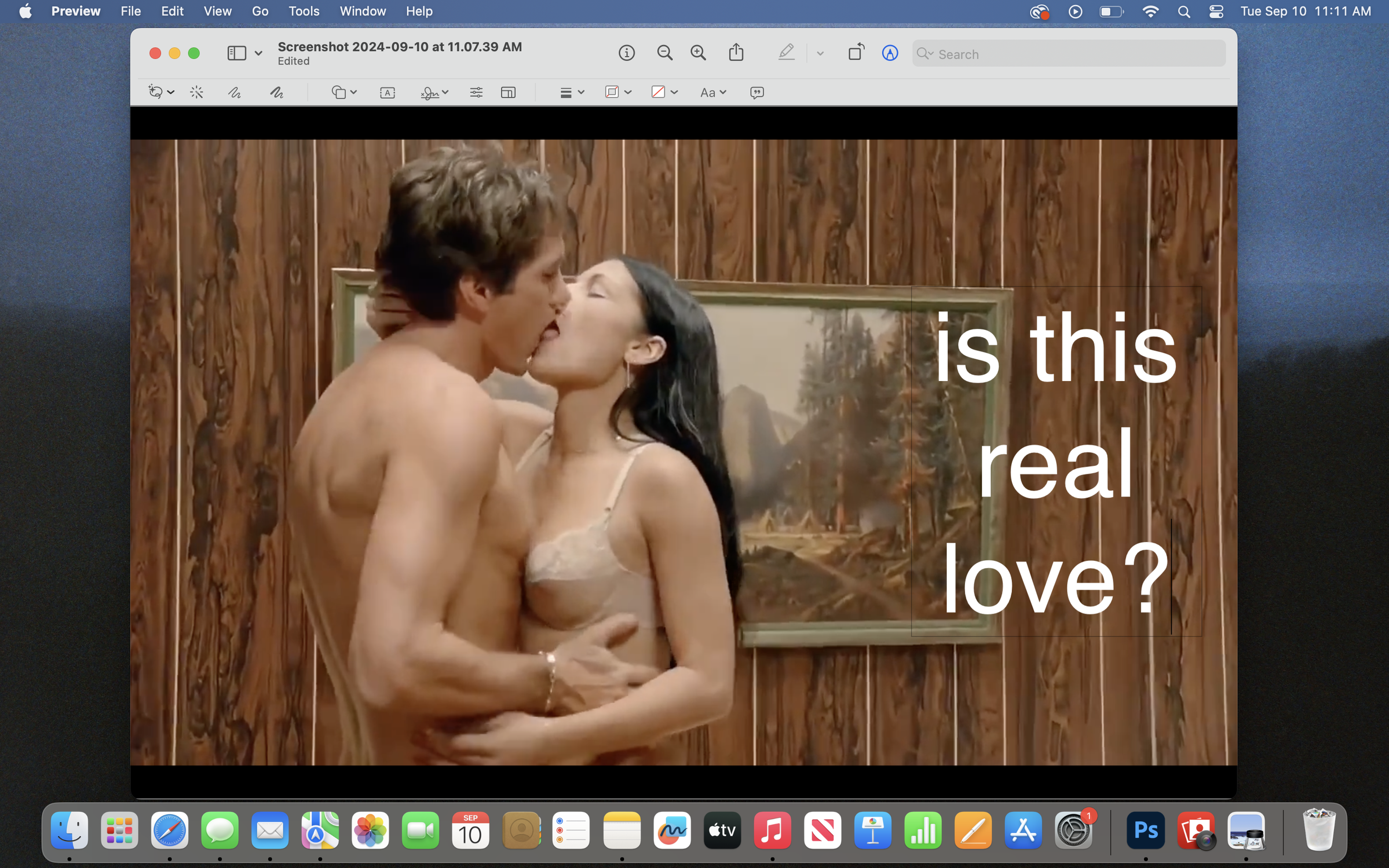Open the Preview icon in Dock
The image size is (1389, 868).
coord(1246,830)
